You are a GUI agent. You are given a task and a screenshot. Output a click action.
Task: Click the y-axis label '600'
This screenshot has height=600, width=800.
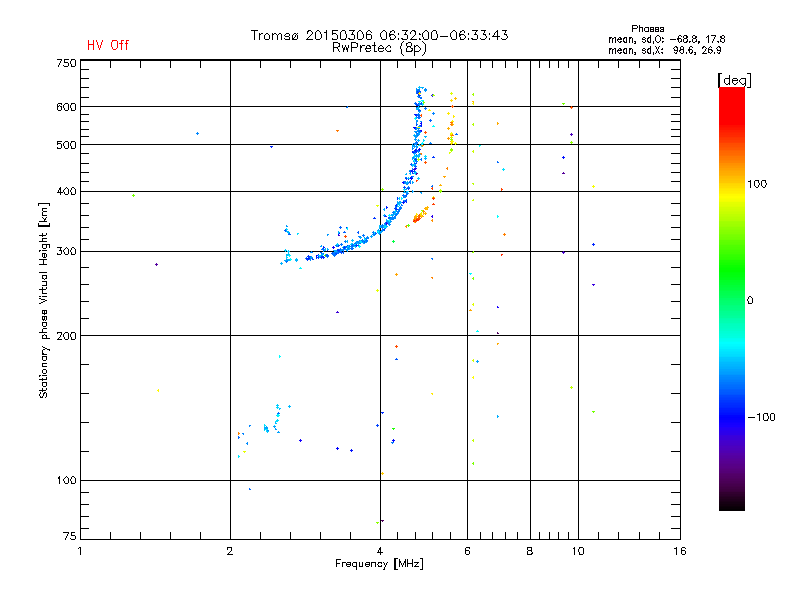tap(66, 107)
